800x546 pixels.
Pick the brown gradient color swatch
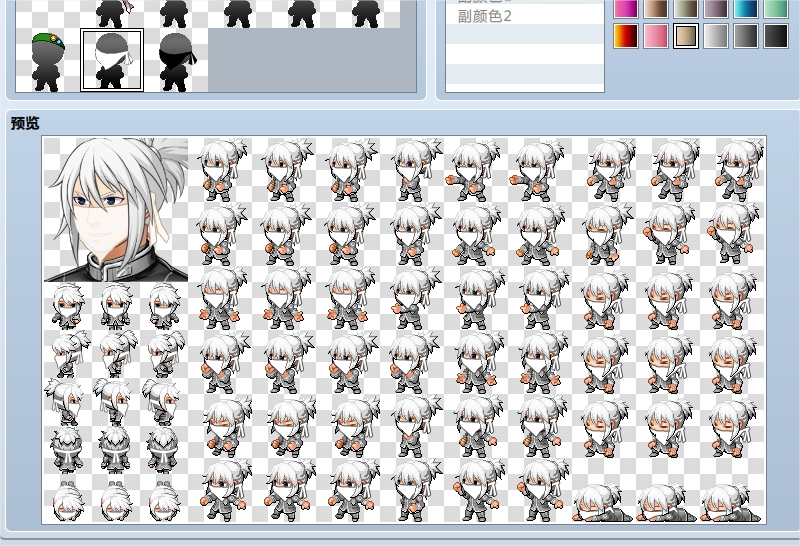click(656, 8)
